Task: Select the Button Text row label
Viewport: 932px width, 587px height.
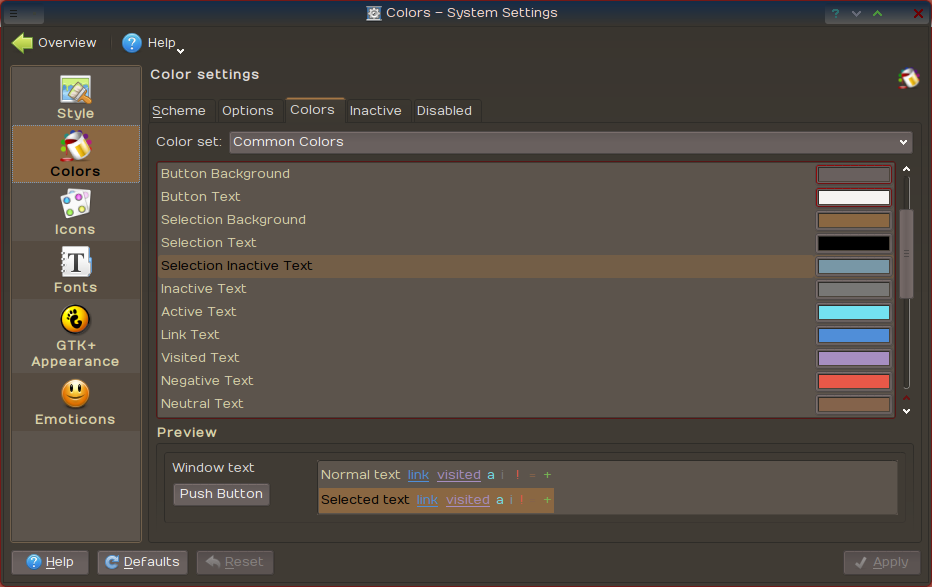Action: pyautogui.click(x=200, y=197)
